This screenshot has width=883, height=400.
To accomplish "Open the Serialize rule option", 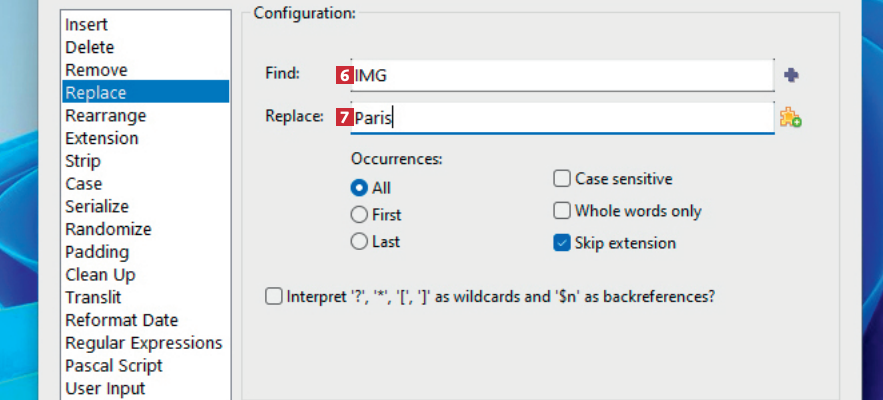I will tap(97, 206).
